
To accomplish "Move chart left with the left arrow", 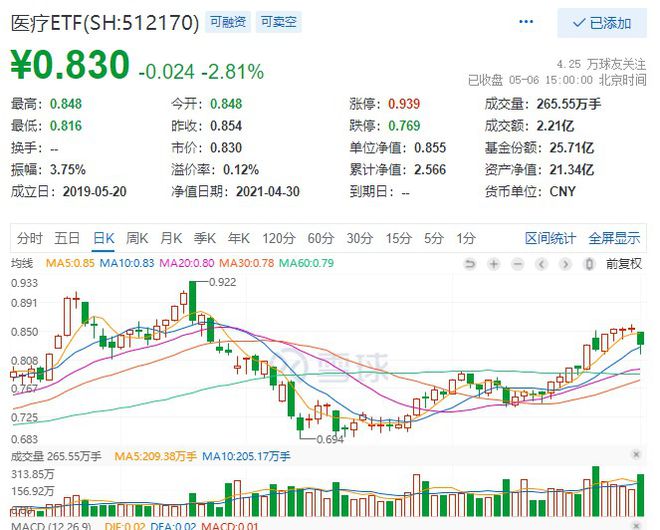I will 542,264.
